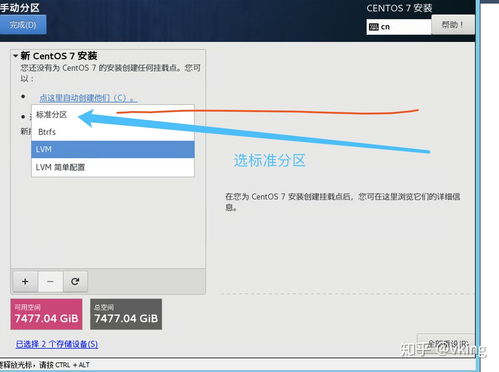
Task: Pick LVM 简单配置 from the list
Action: 113,167
